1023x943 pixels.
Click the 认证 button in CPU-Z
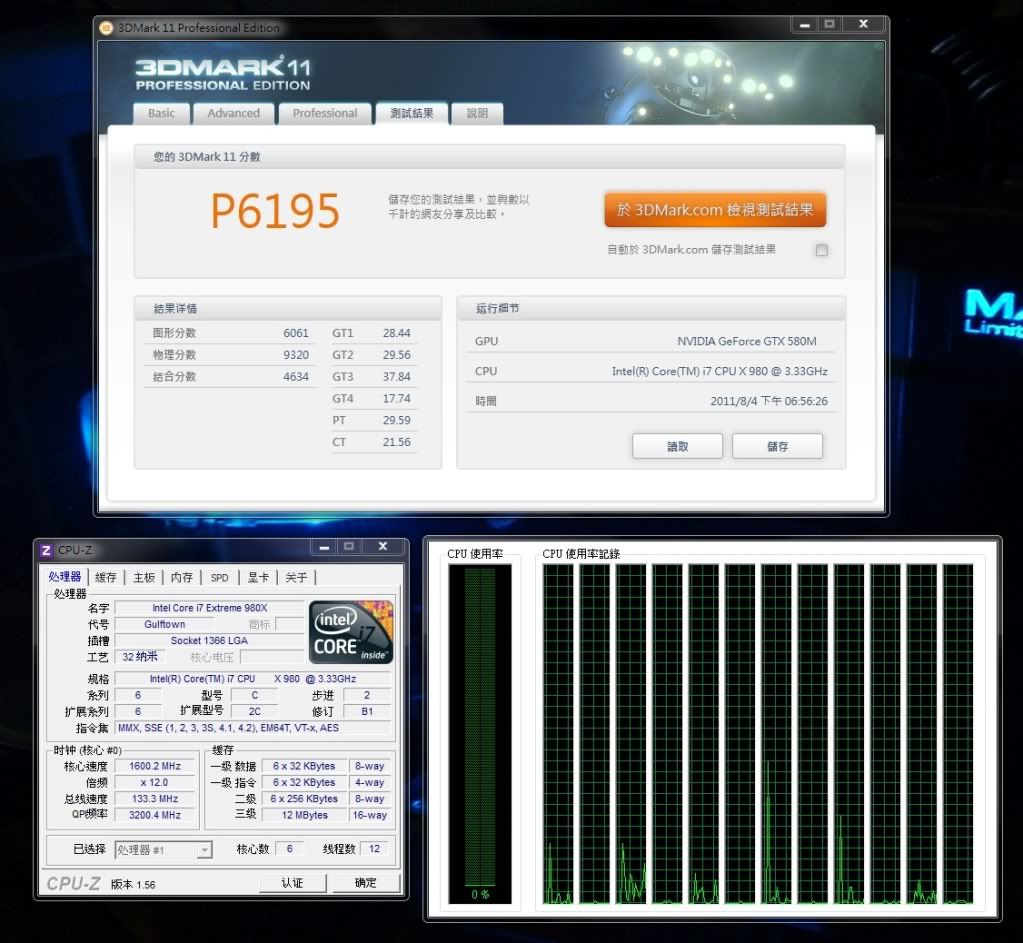[292, 883]
